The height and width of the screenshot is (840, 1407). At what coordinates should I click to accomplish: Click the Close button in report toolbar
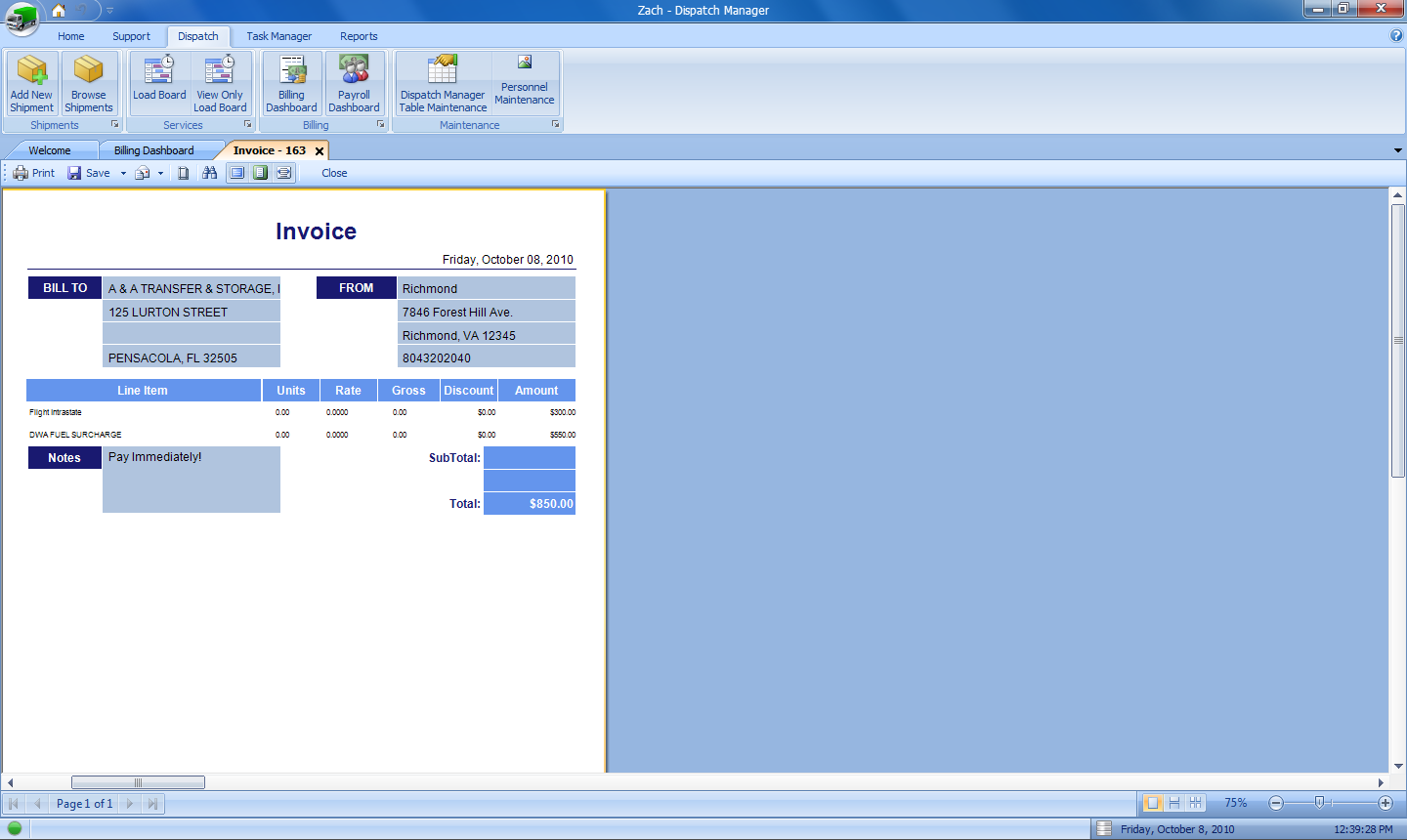[334, 173]
